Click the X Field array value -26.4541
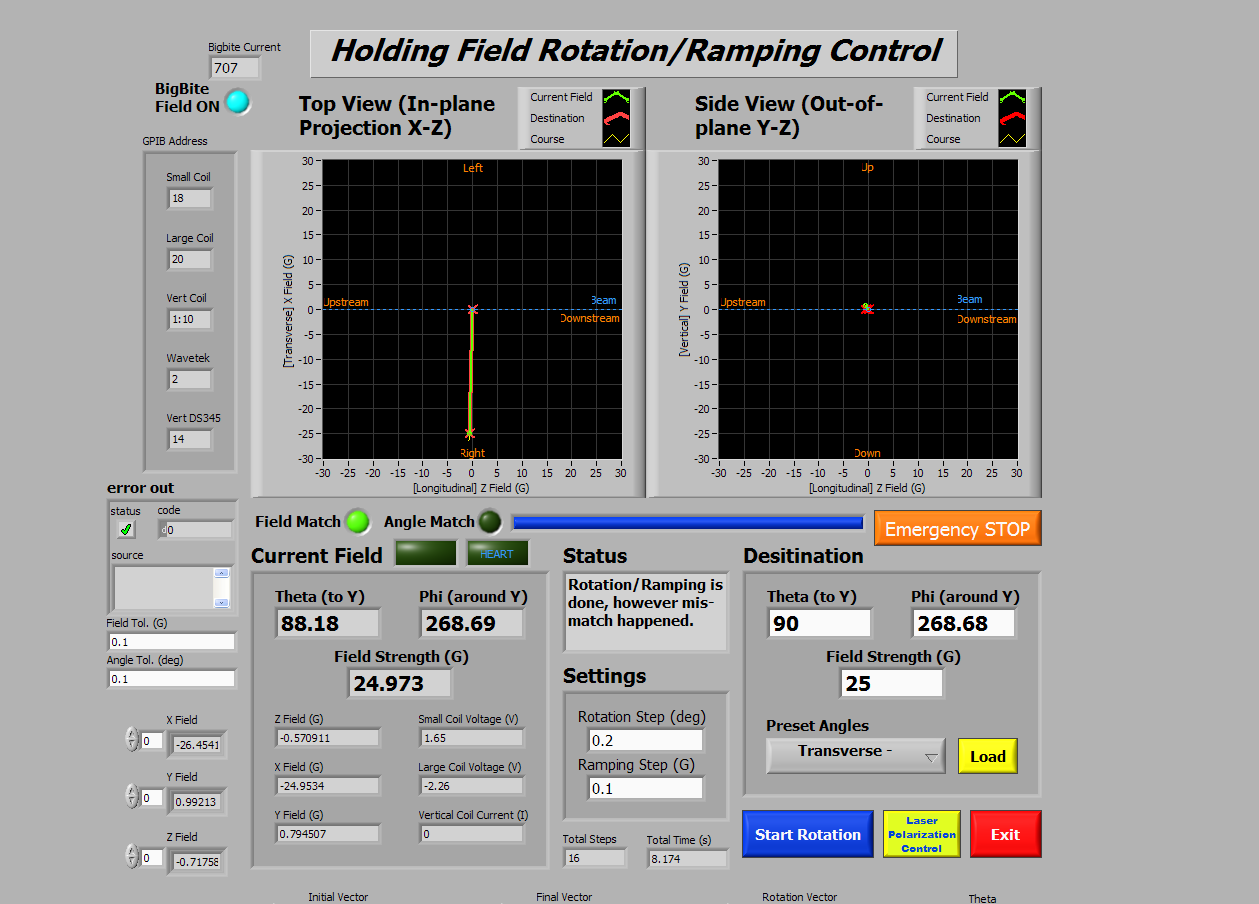This screenshot has width=1259, height=904. (196, 745)
